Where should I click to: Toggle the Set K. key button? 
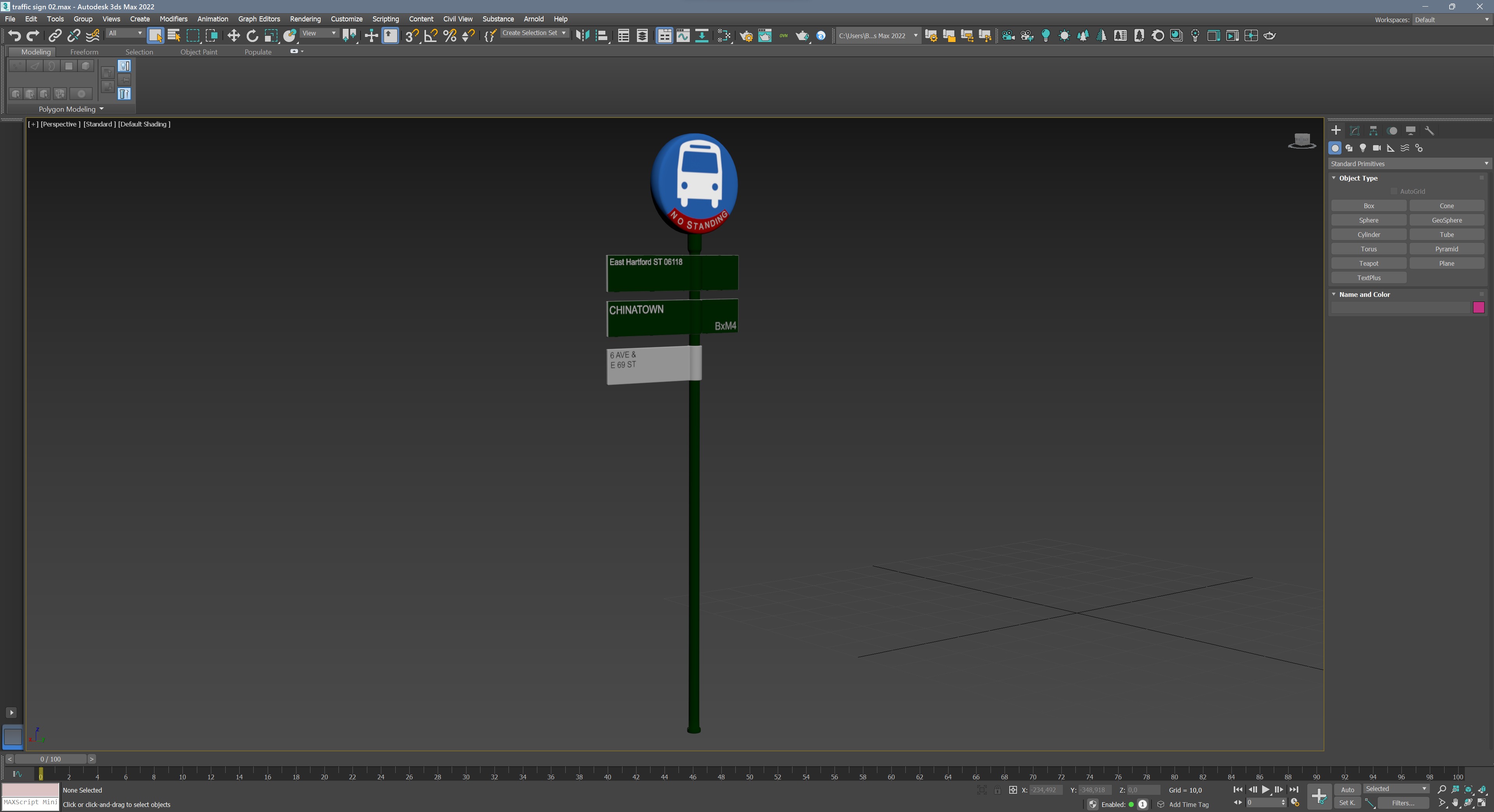coord(1347,803)
